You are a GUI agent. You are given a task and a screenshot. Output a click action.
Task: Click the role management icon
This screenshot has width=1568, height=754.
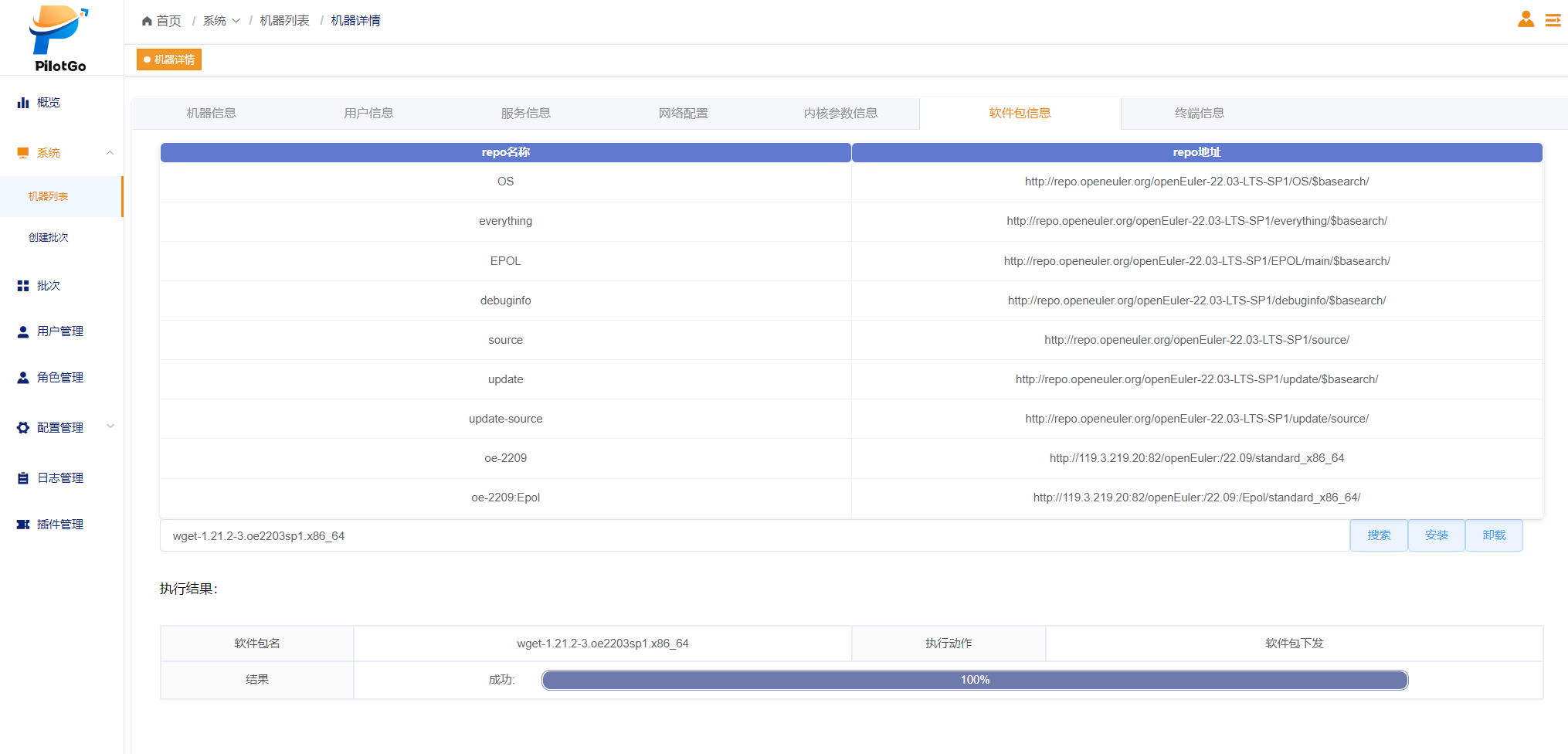[x=23, y=378]
